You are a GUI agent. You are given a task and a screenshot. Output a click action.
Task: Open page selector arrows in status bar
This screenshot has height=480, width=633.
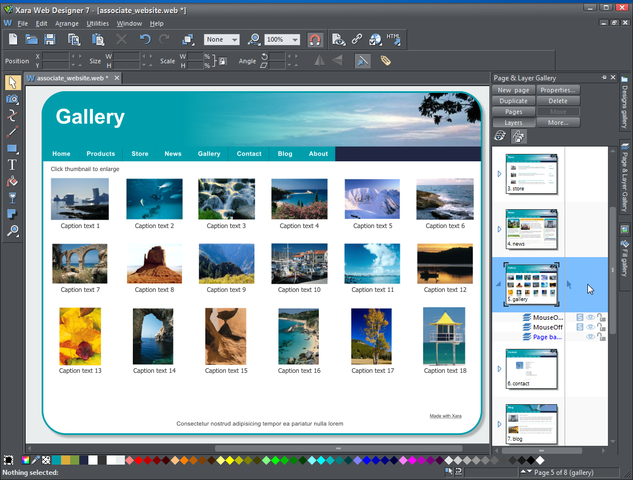point(526,472)
